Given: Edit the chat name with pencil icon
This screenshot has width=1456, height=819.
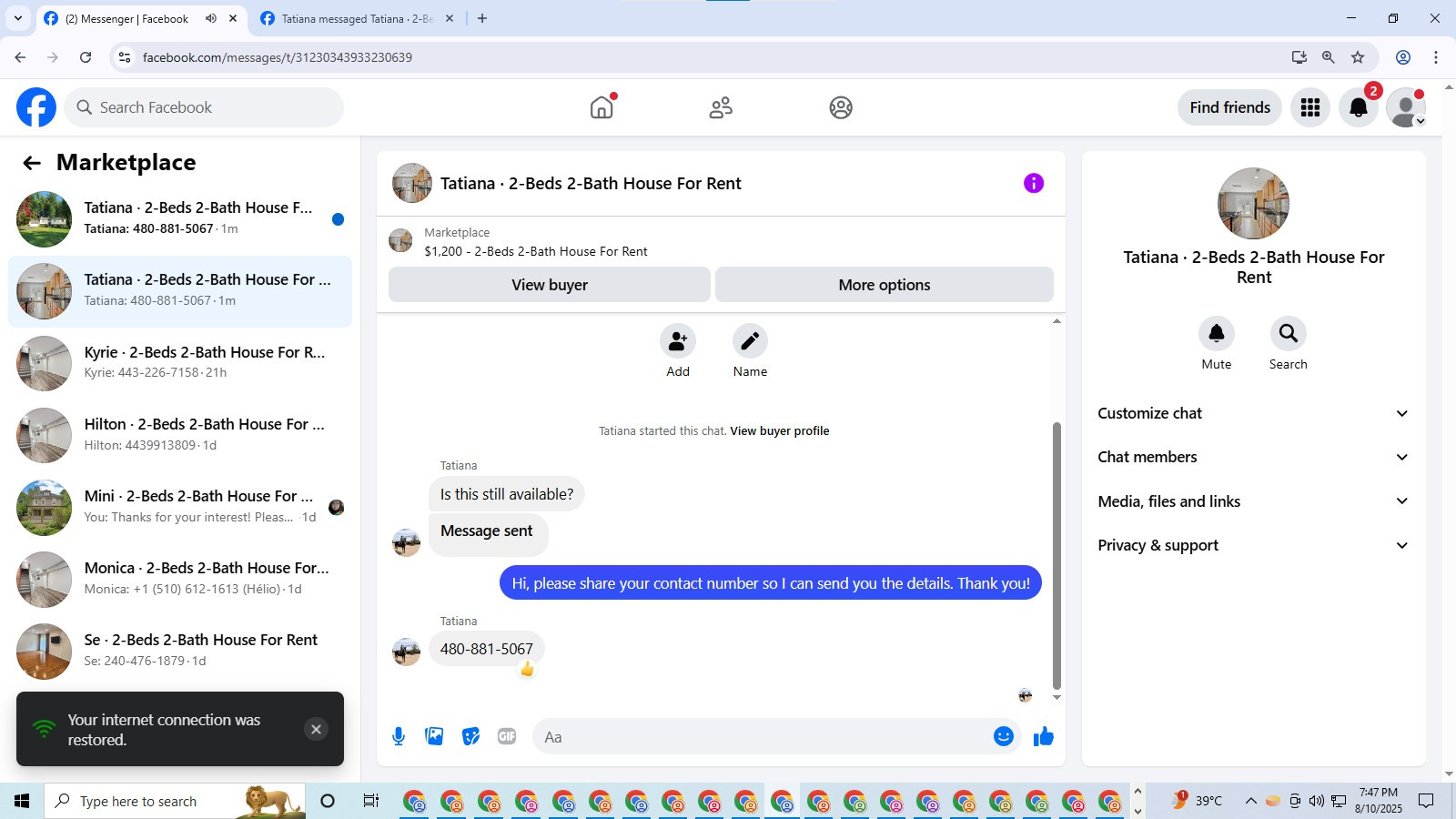Looking at the screenshot, I should [750, 341].
